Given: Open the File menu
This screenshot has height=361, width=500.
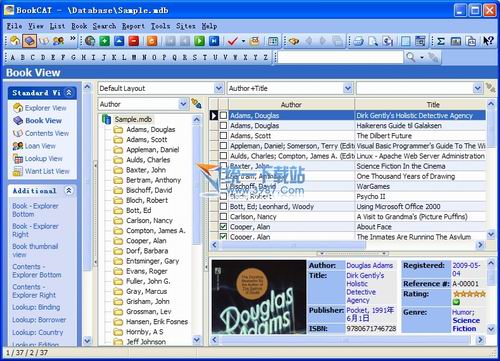Looking at the screenshot, I should click(x=14, y=26).
